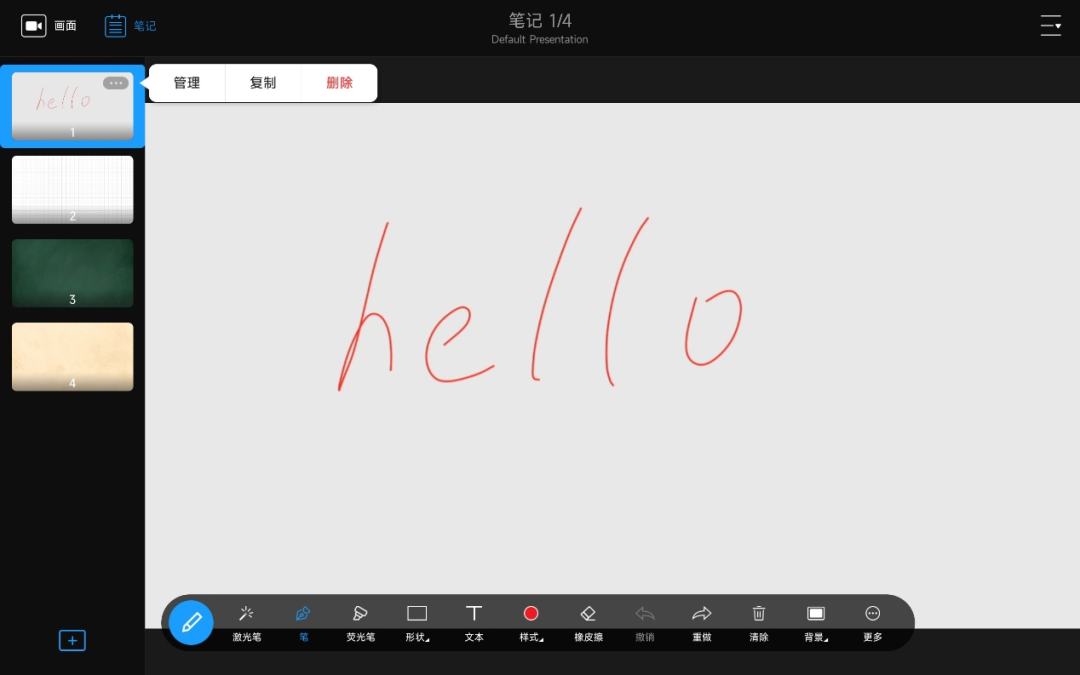Image resolution: width=1080 pixels, height=675 pixels.
Task: Open the more (更多) tools button
Action: pos(873,620)
